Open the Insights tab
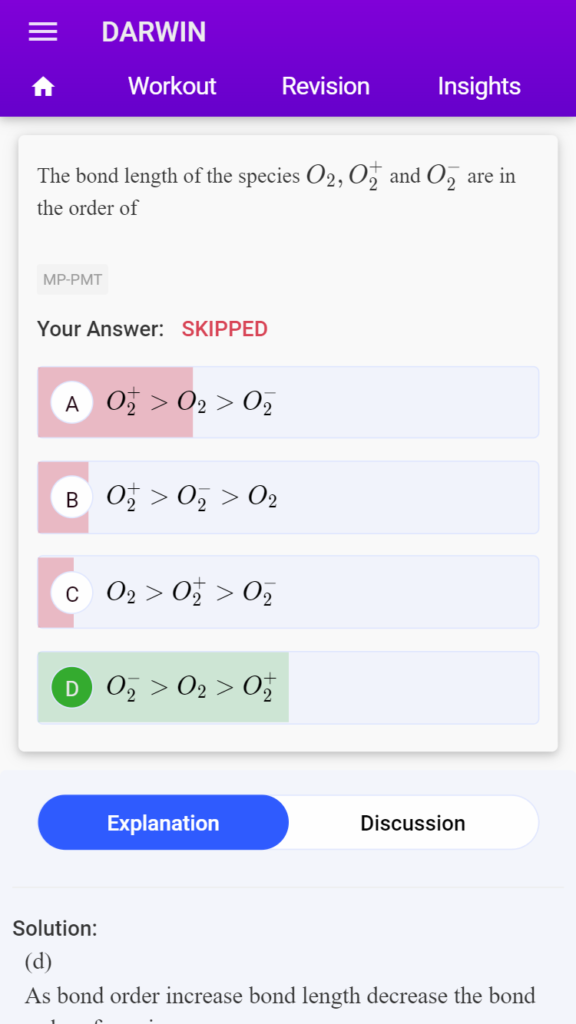The width and height of the screenshot is (576, 1024). 479,86
